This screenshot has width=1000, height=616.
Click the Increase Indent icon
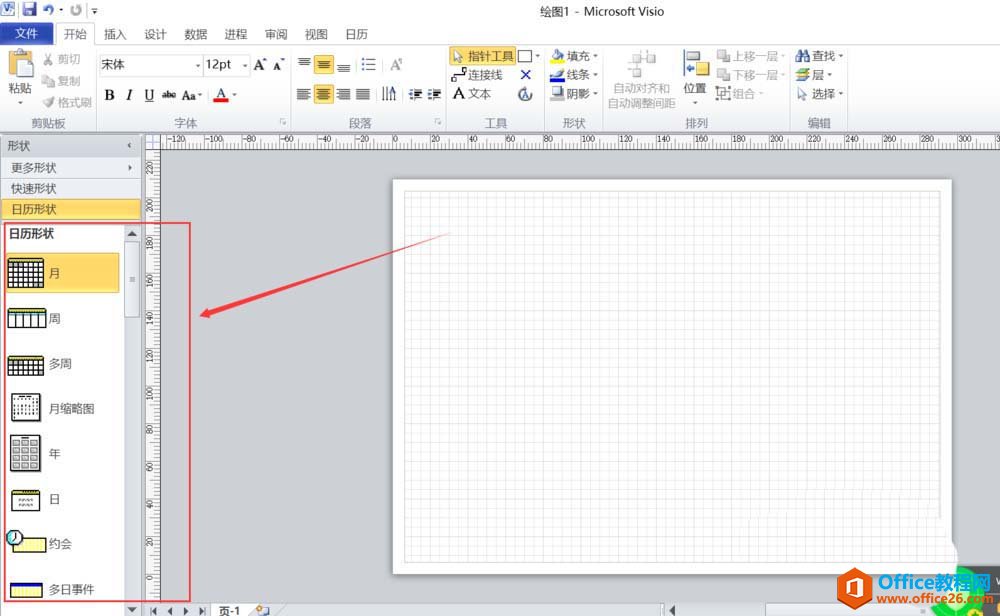pos(434,95)
